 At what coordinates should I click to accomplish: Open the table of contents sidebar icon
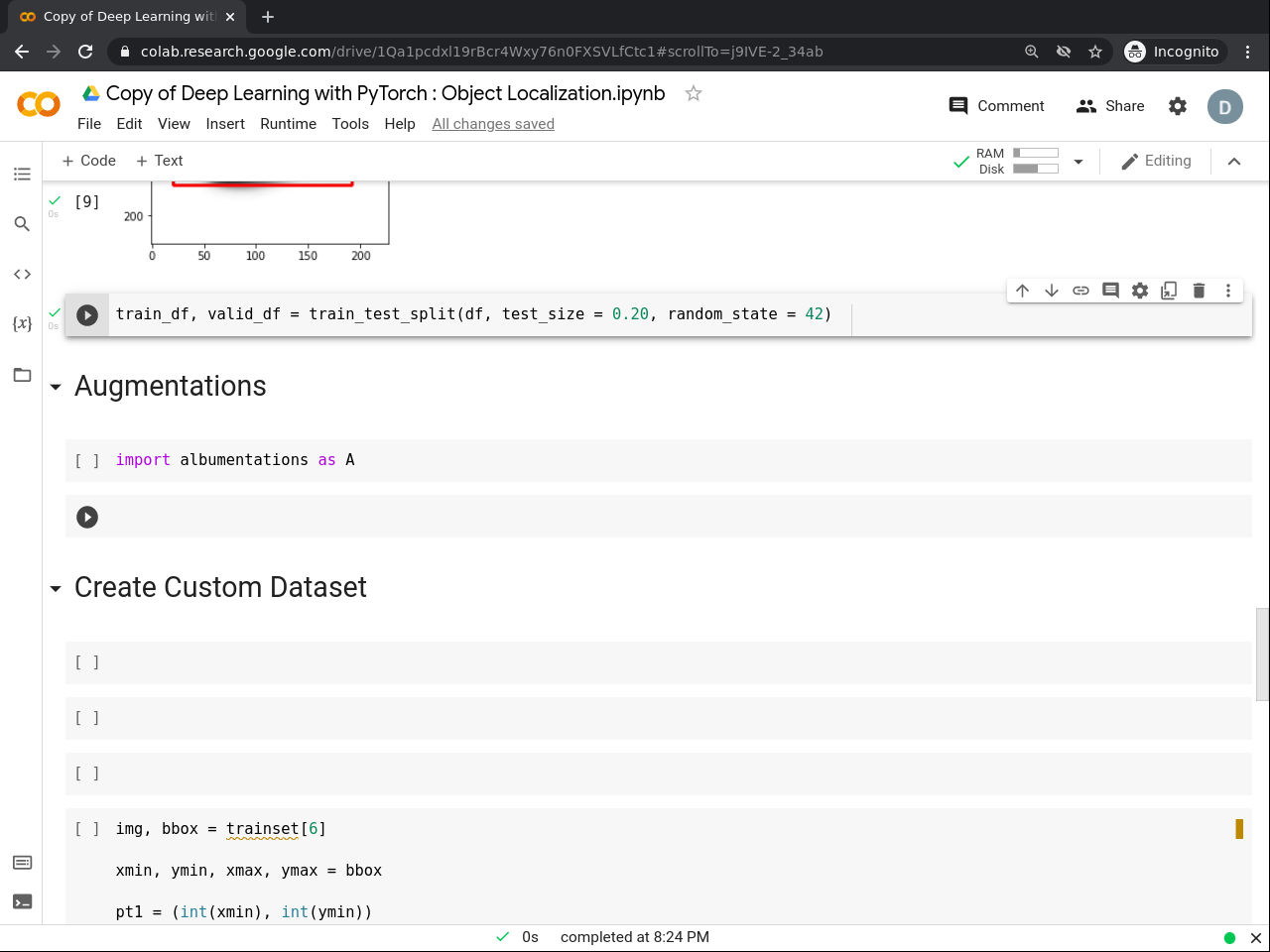point(22,175)
